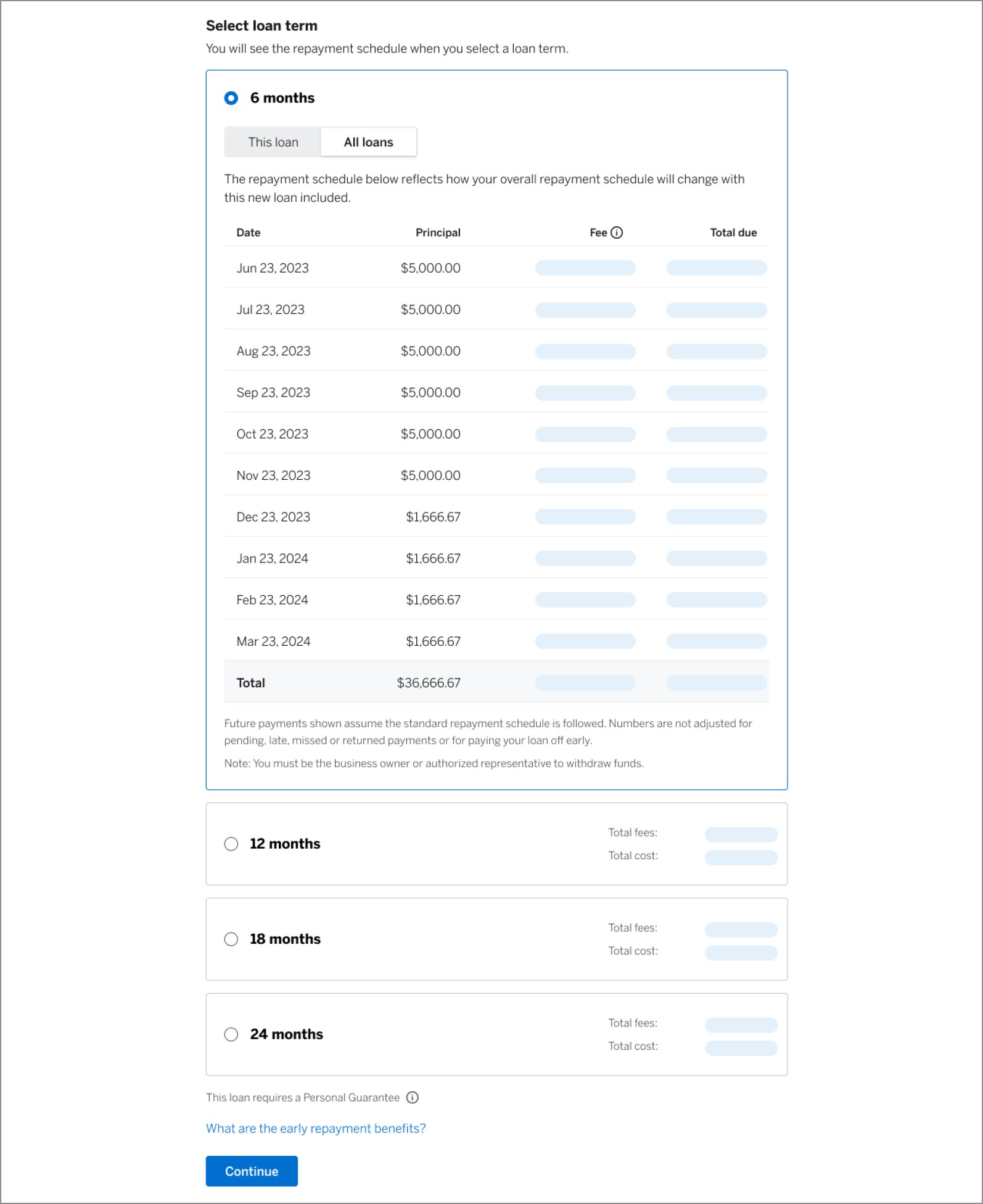Choose the 18 months loan term
This screenshot has width=983, height=1204.
(231, 939)
